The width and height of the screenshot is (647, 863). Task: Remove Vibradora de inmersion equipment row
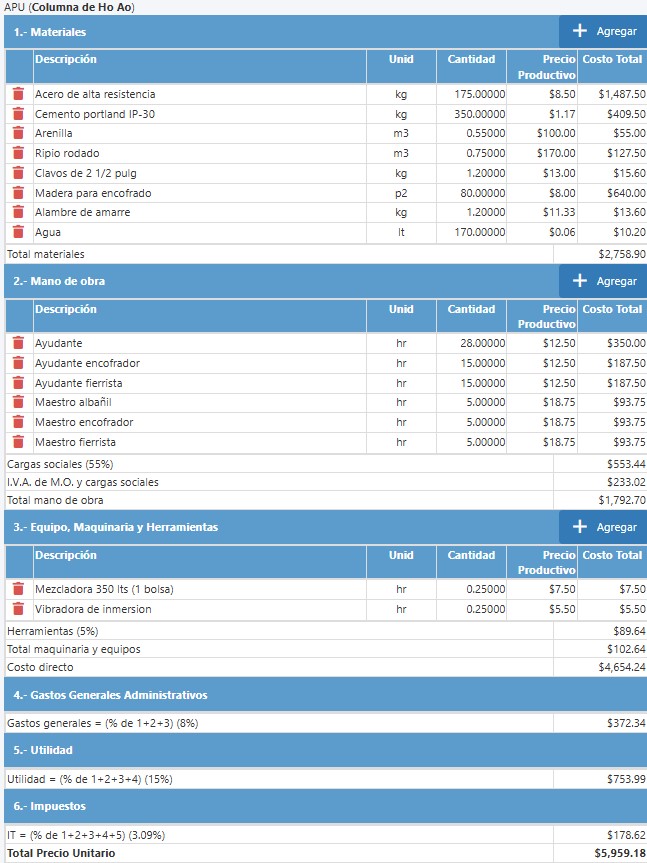pyautogui.click(x=18, y=609)
